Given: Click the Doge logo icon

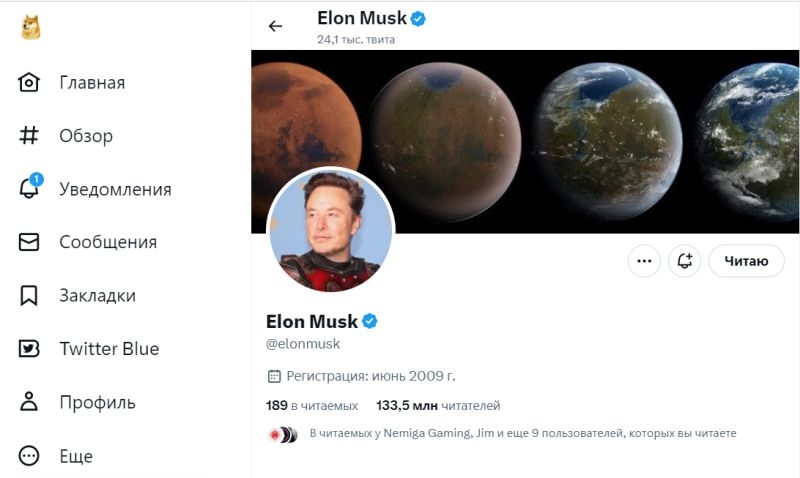Looking at the screenshot, I should point(30,27).
